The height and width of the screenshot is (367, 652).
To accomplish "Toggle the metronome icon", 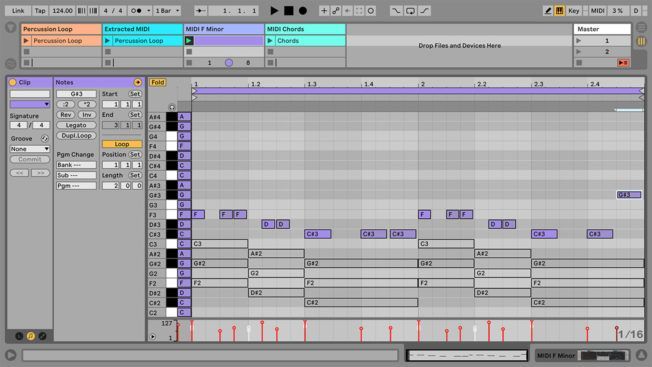I will (136, 11).
